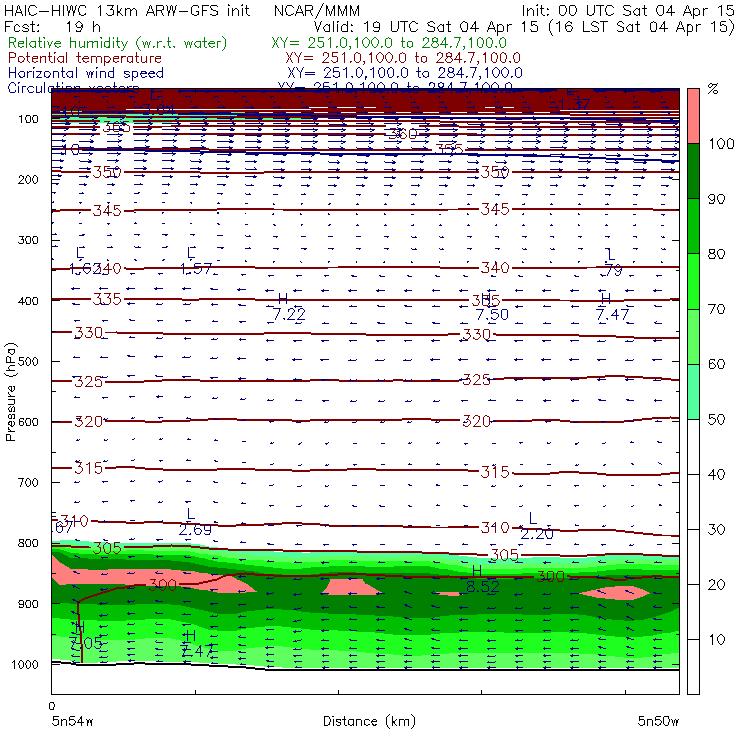Image resolution: width=740 pixels, height=740 pixels.
Task: Click the colorbar tick label "90"
Action: click(716, 199)
